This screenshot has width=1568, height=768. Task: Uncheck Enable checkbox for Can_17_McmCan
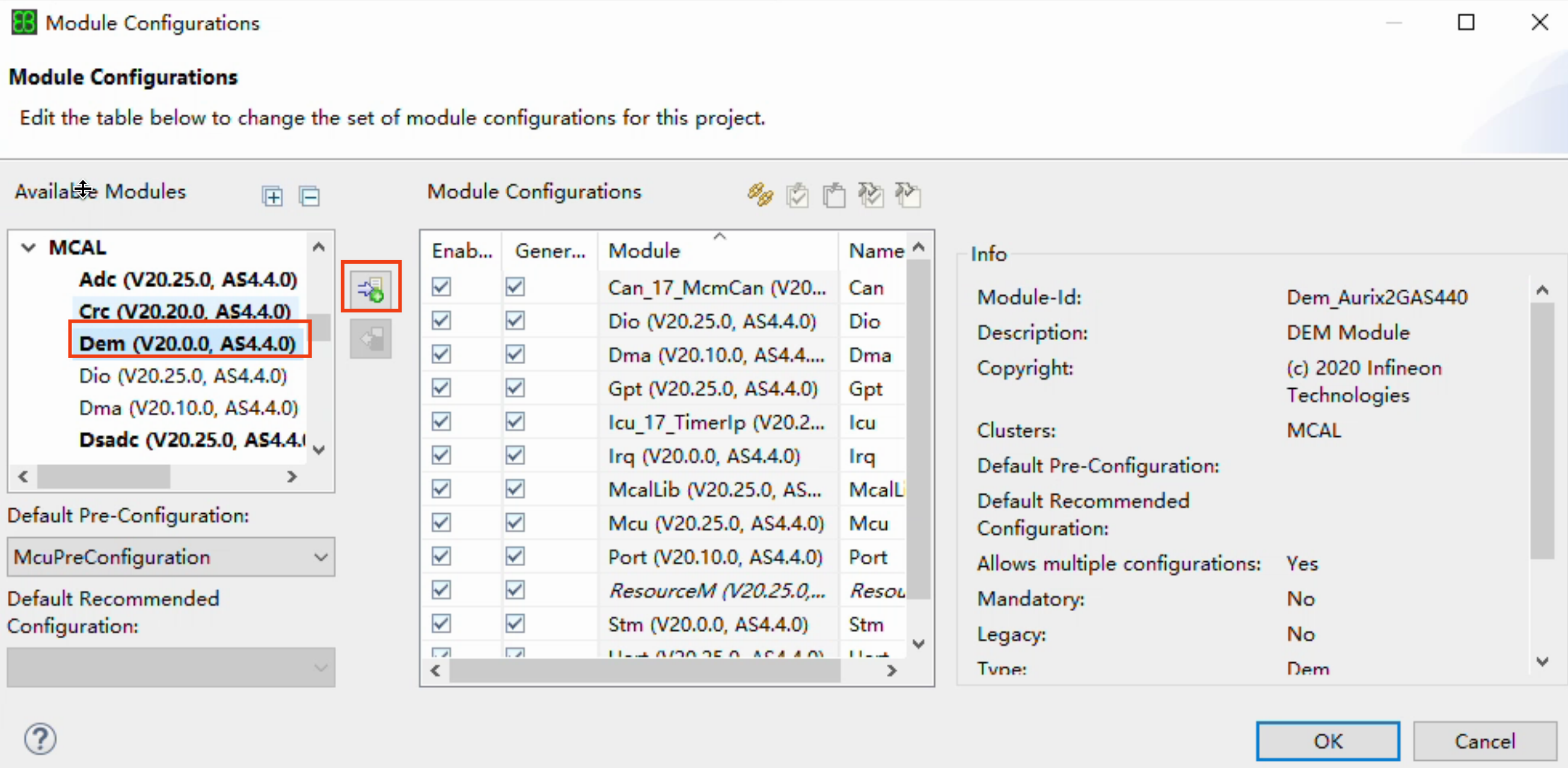point(441,287)
